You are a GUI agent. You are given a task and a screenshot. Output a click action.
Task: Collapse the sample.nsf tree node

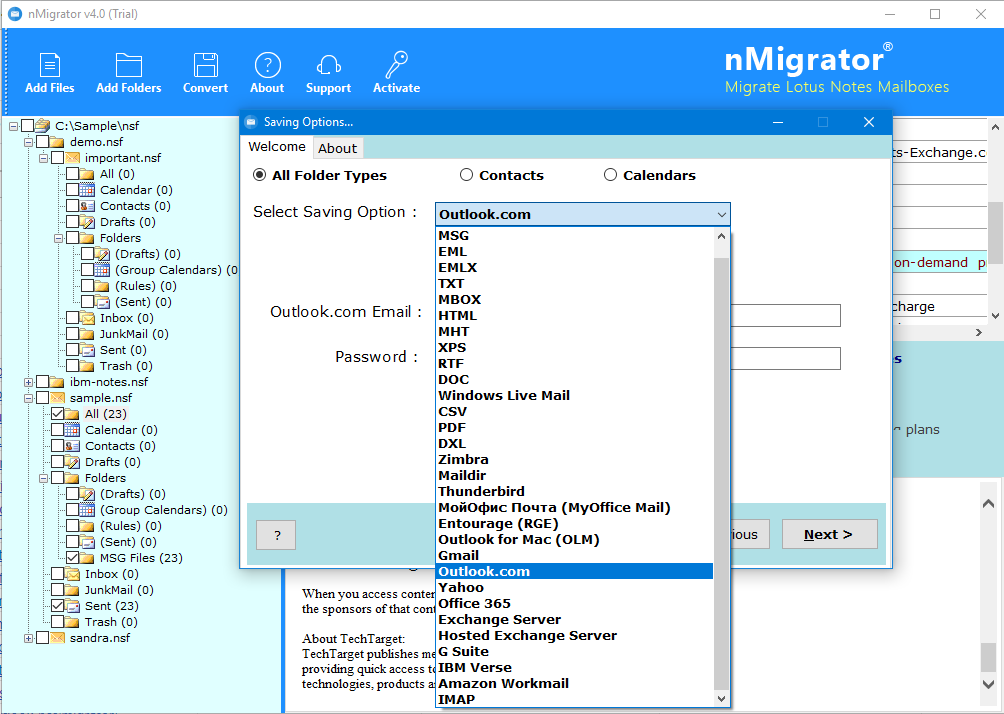coord(28,398)
